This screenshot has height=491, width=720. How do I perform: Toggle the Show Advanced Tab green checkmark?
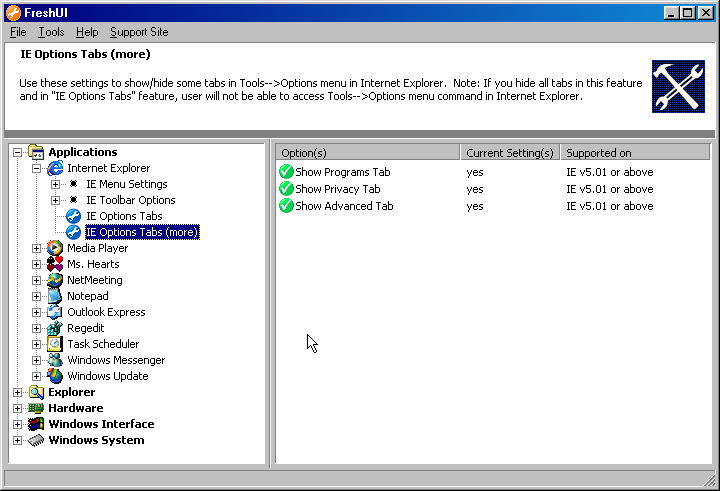286,206
